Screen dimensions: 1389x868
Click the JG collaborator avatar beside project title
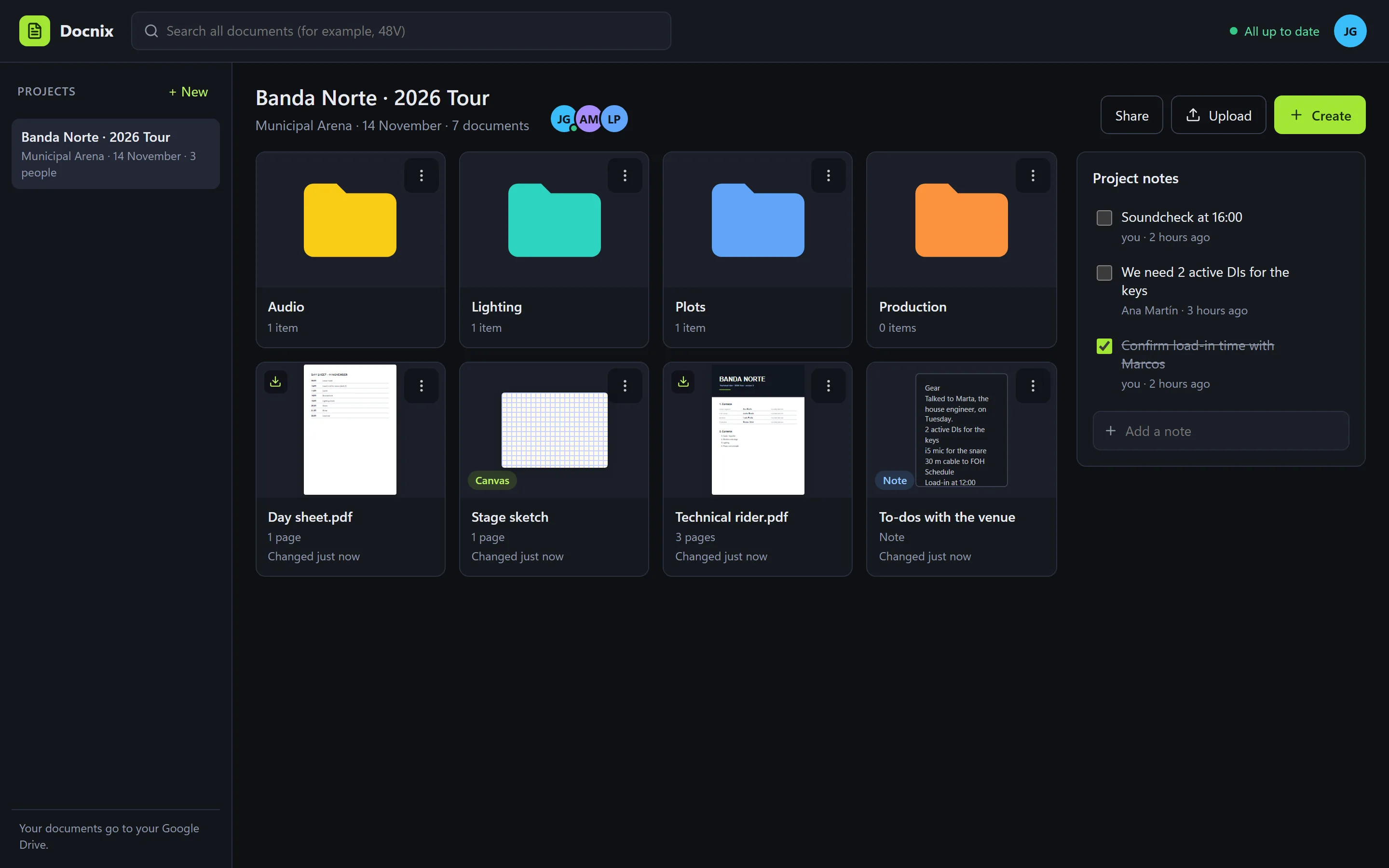click(564, 119)
